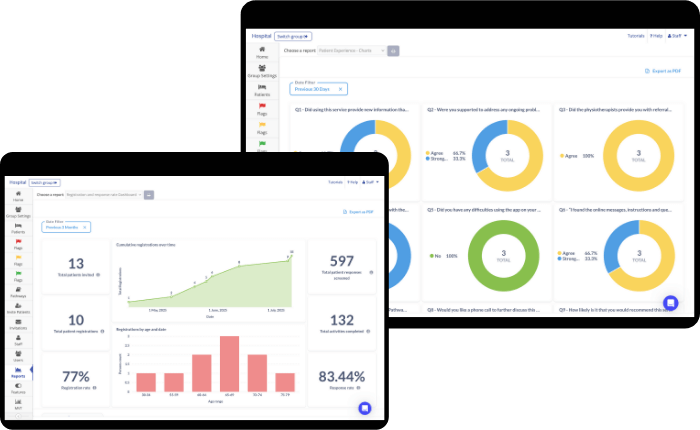Open the 'Patient Experience - Charts' report dropdown

(352, 50)
